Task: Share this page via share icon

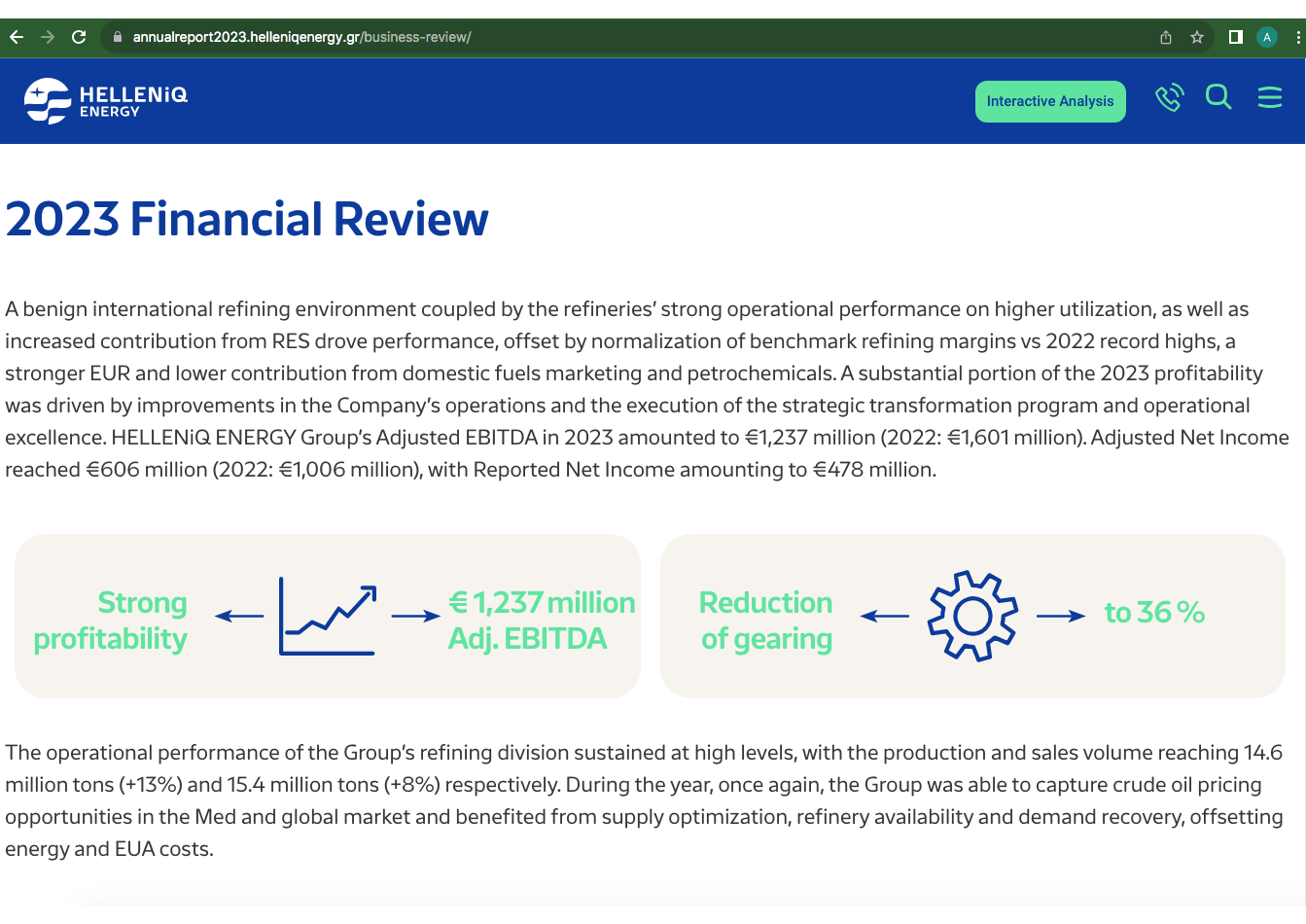Action: click(x=1166, y=37)
